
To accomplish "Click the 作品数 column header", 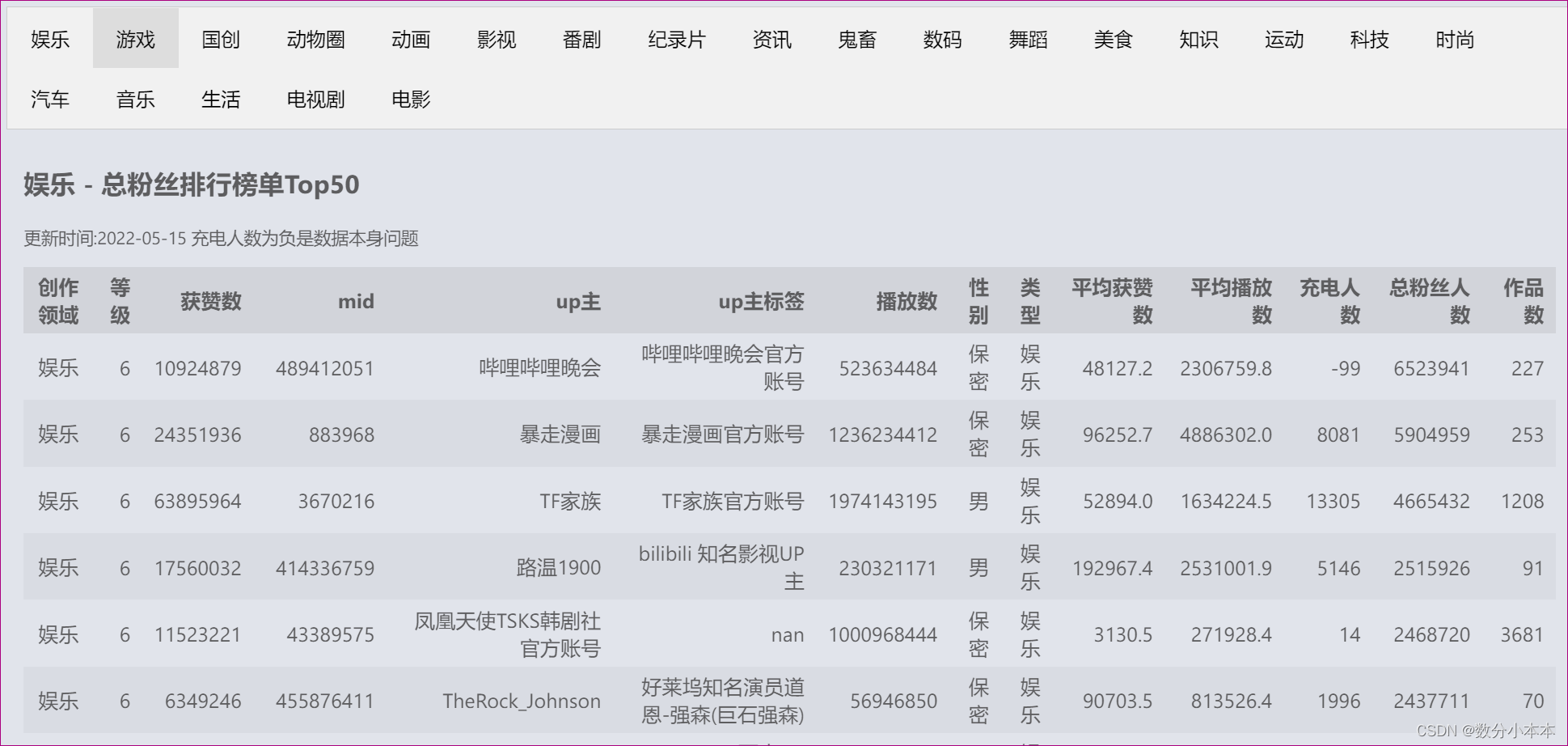I will 1524,301.
